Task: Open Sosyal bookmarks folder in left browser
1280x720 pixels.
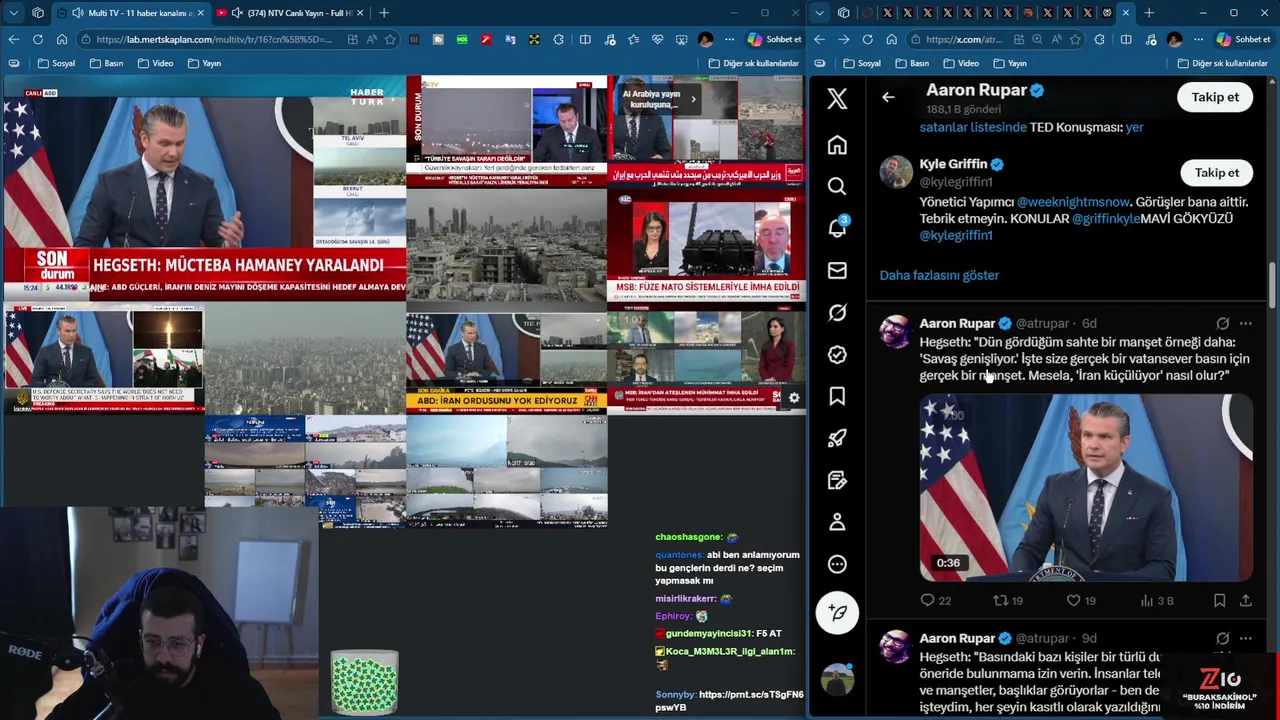Action: point(56,63)
